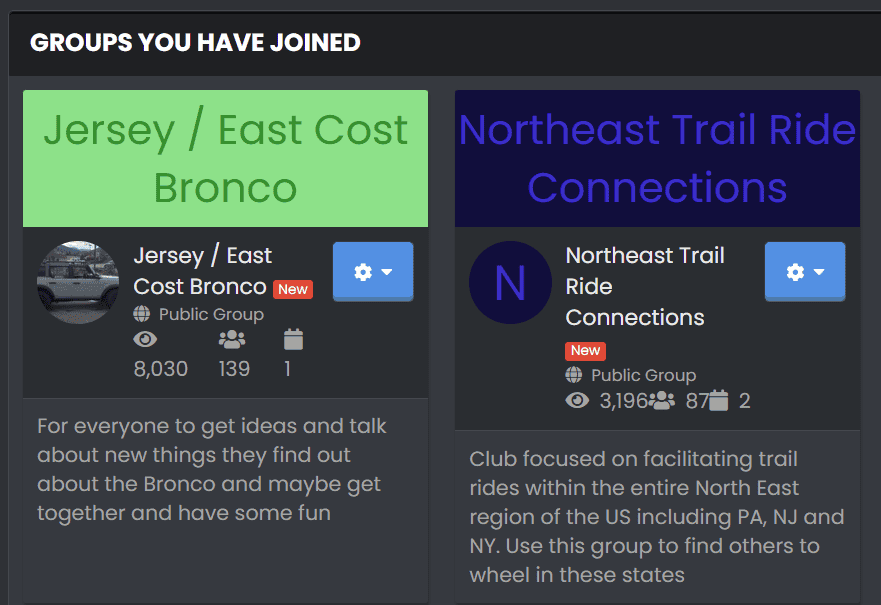Click the views eye icon above 8,030
This screenshot has height=605, width=881.
[145, 339]
